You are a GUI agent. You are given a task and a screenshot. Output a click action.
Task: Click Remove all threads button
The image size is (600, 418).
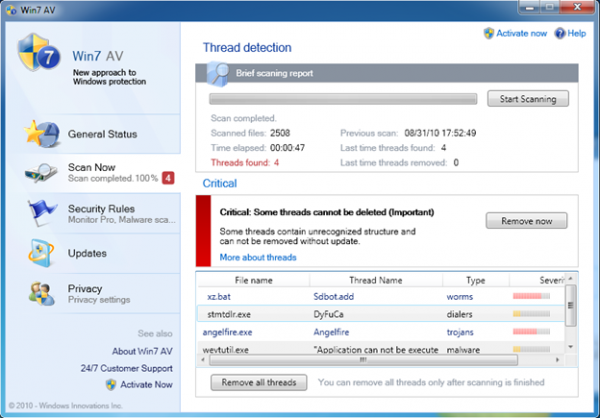click(259, 382)
